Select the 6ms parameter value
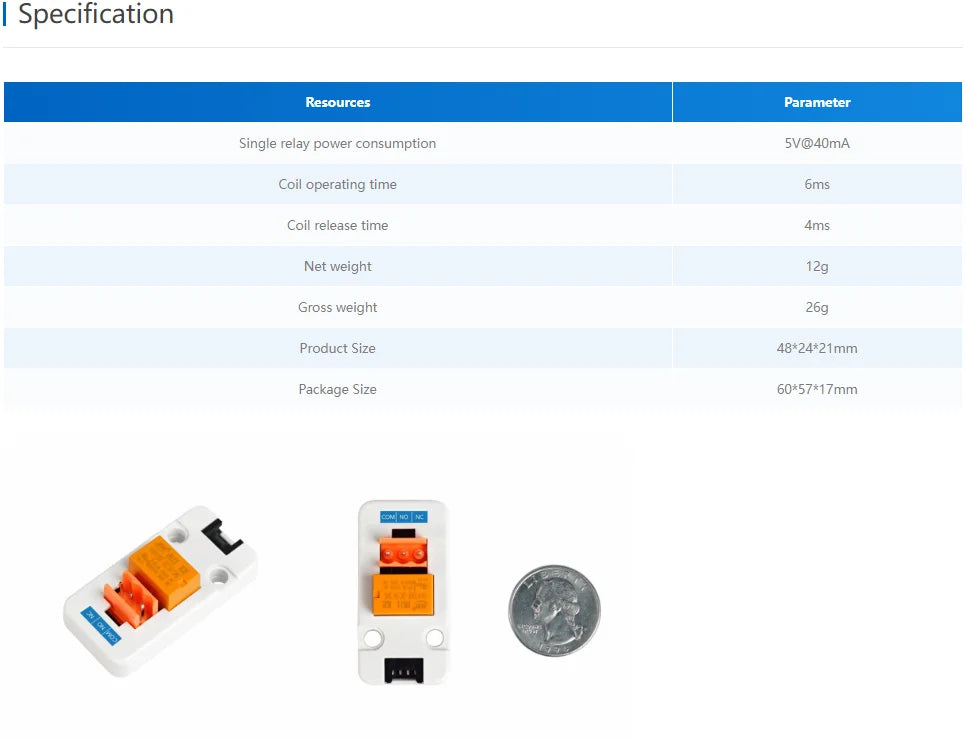Viewport: 966px width, 739px height. pyautogui.click(x=817, y=184)
